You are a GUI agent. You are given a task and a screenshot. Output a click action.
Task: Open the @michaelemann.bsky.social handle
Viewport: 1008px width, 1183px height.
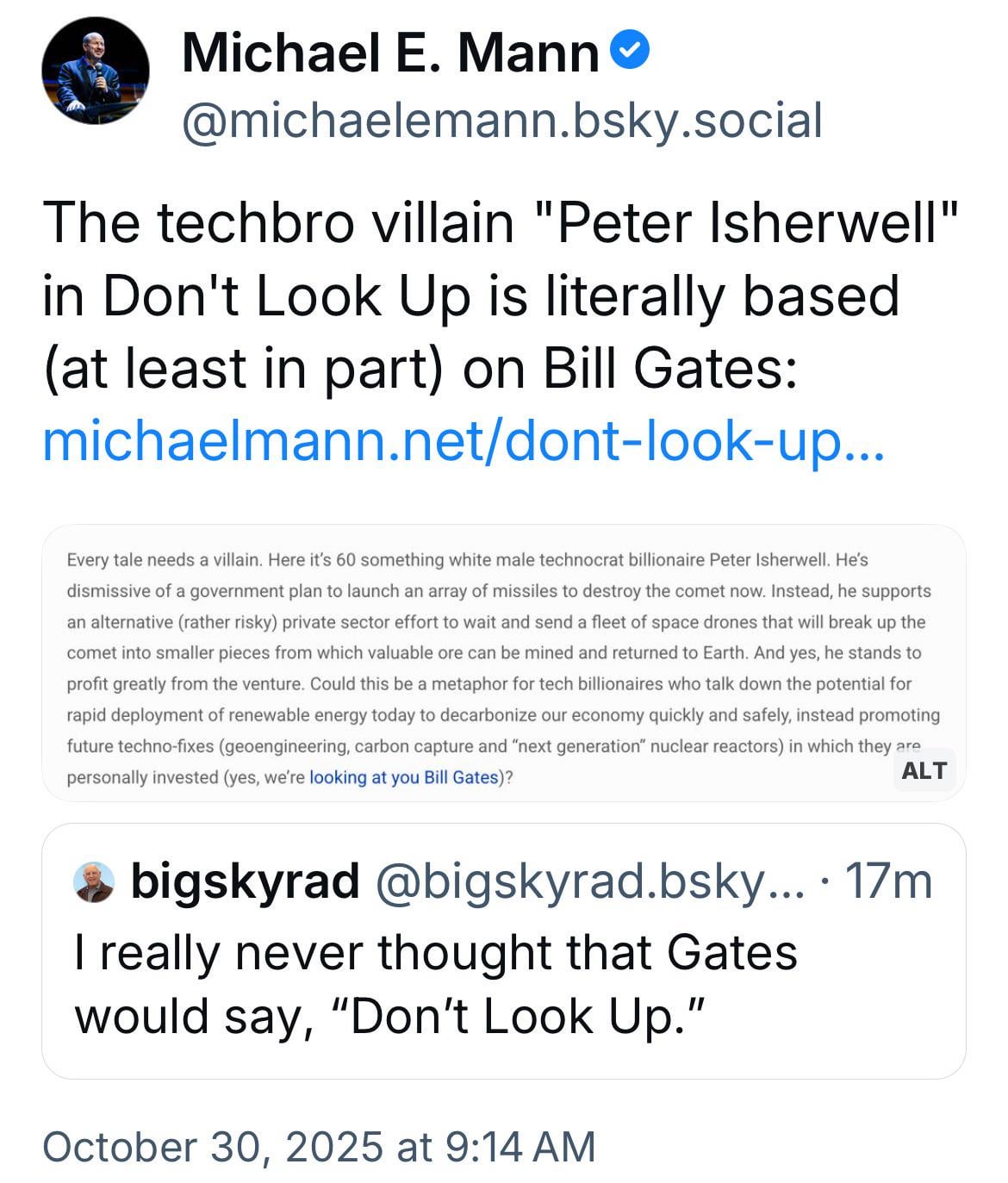(501, 120)
